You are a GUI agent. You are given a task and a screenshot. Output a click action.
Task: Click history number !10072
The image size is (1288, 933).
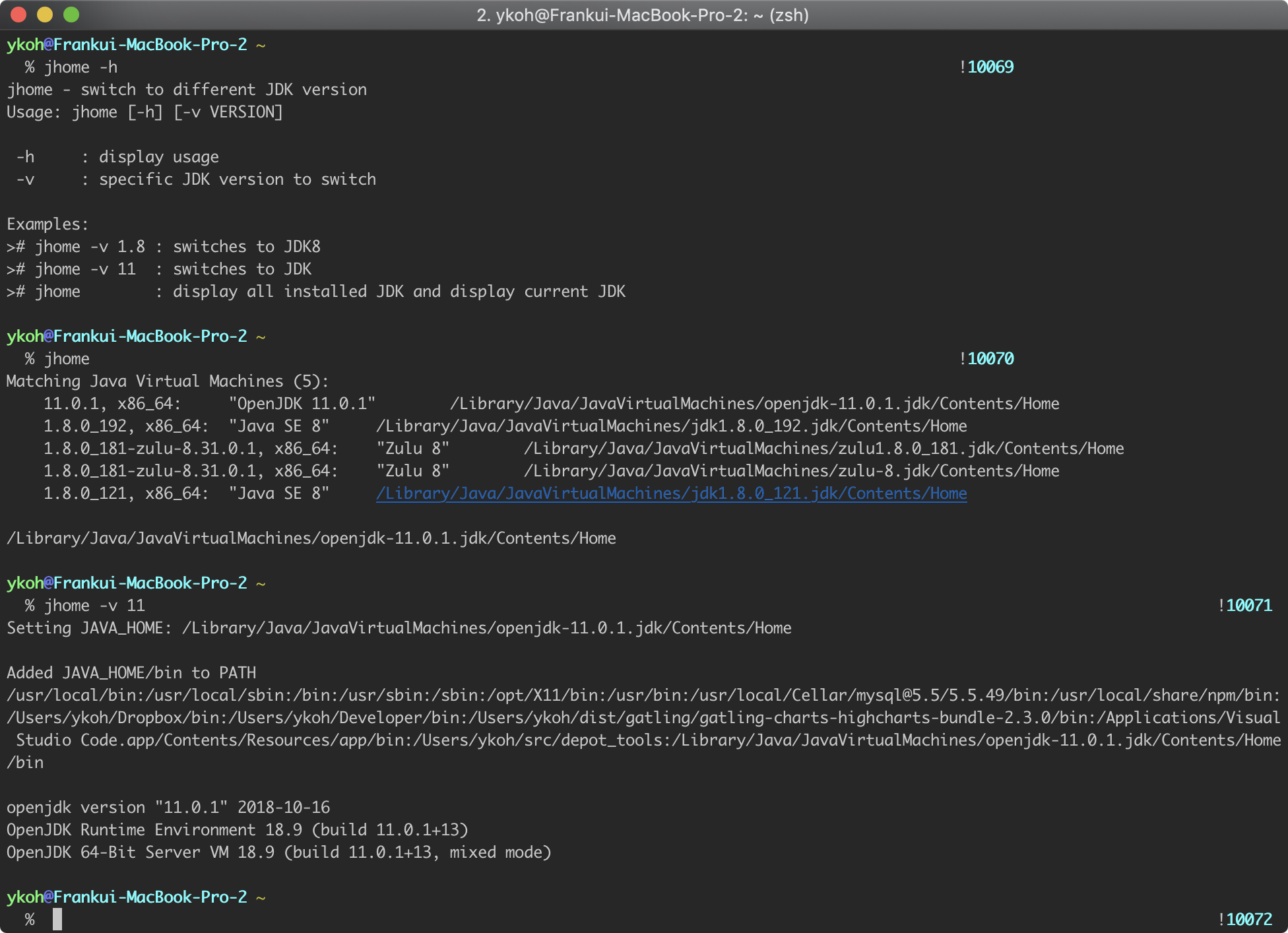(1244, 919)
